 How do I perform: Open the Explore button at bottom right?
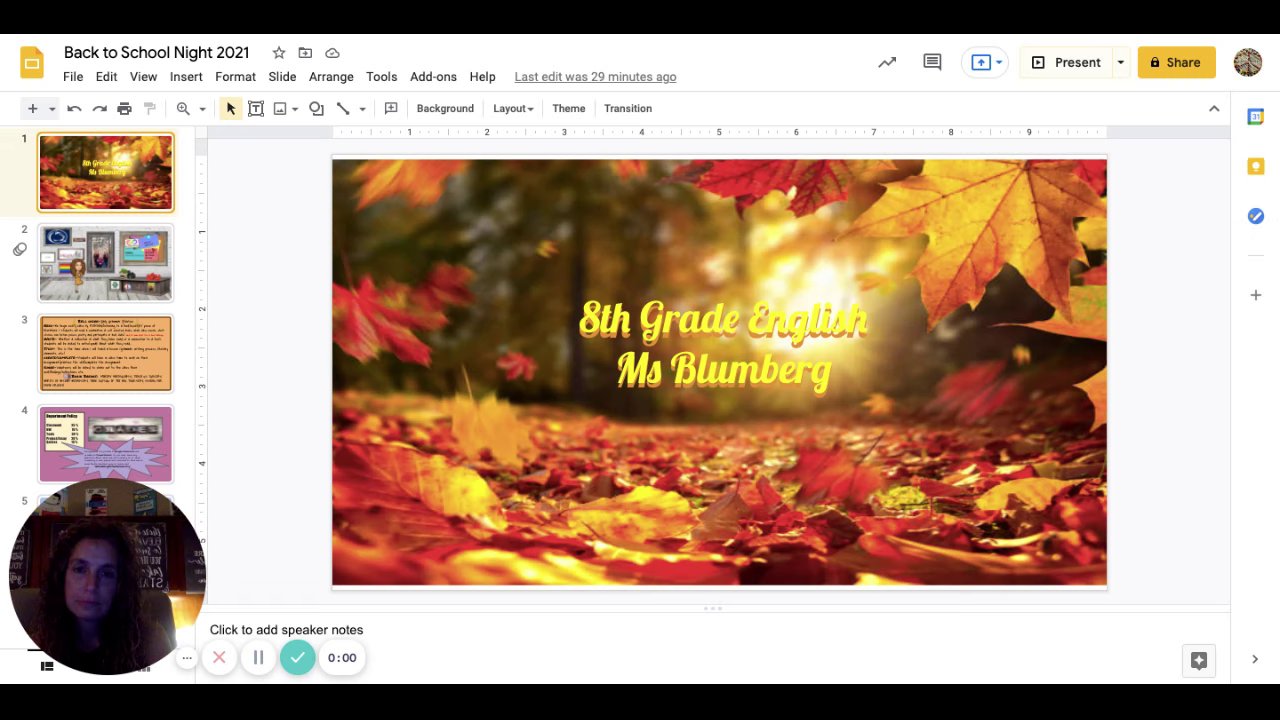point(1199,660)
